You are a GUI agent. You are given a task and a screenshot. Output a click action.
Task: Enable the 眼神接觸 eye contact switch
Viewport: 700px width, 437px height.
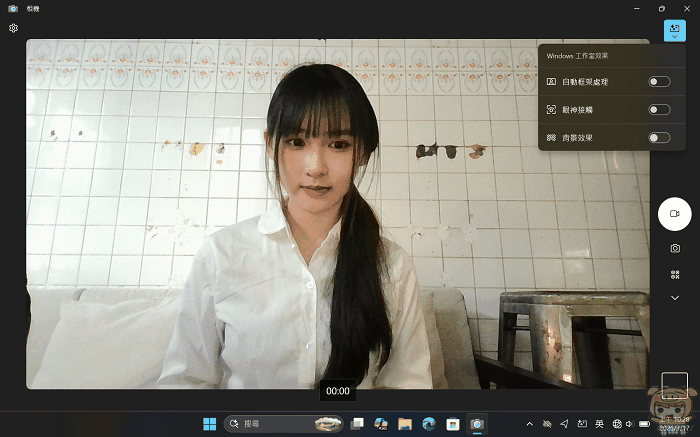click(x=659, y=109)
